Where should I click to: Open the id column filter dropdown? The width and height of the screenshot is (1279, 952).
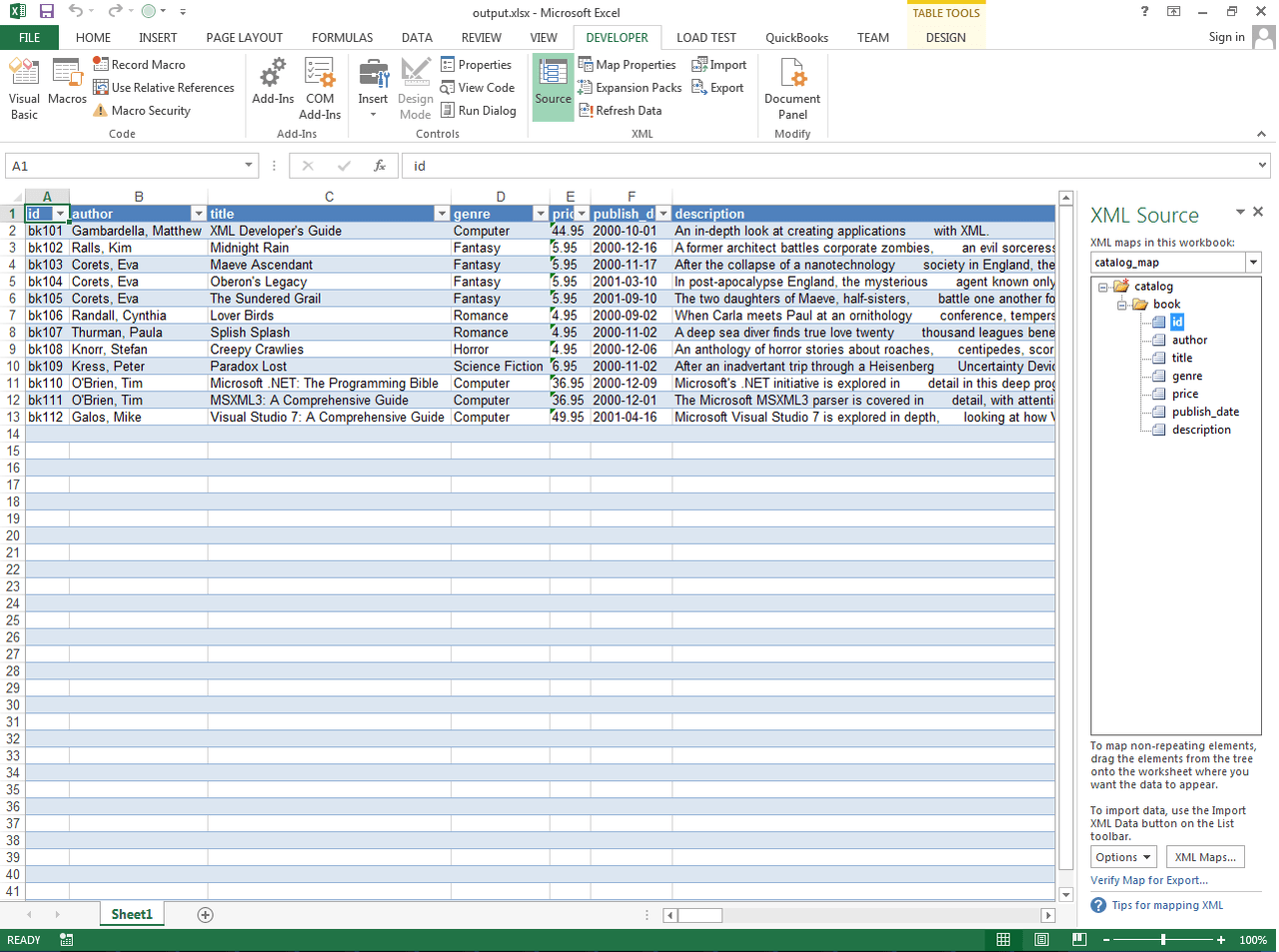tap(60, 214)
